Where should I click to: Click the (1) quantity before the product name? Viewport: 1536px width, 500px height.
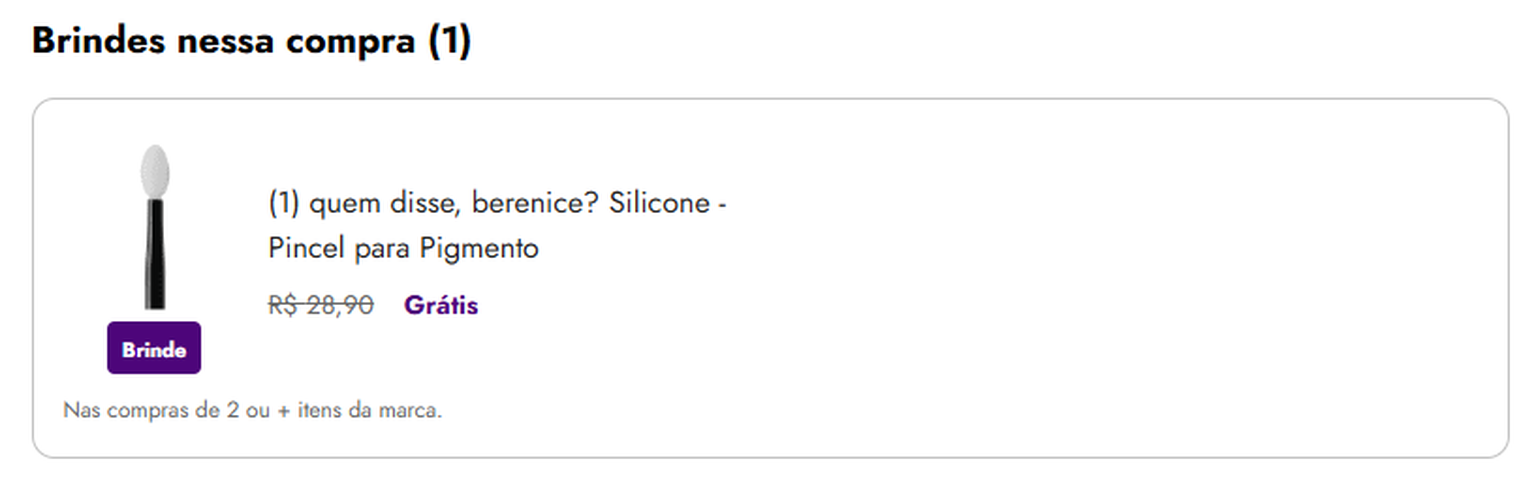(x=284, y=204)
